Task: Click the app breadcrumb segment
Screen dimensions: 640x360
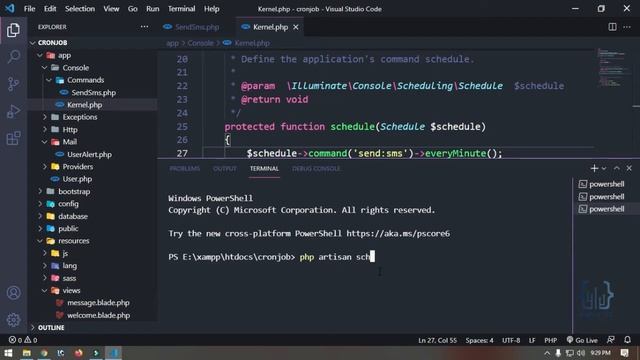Action: click(172, 43)
